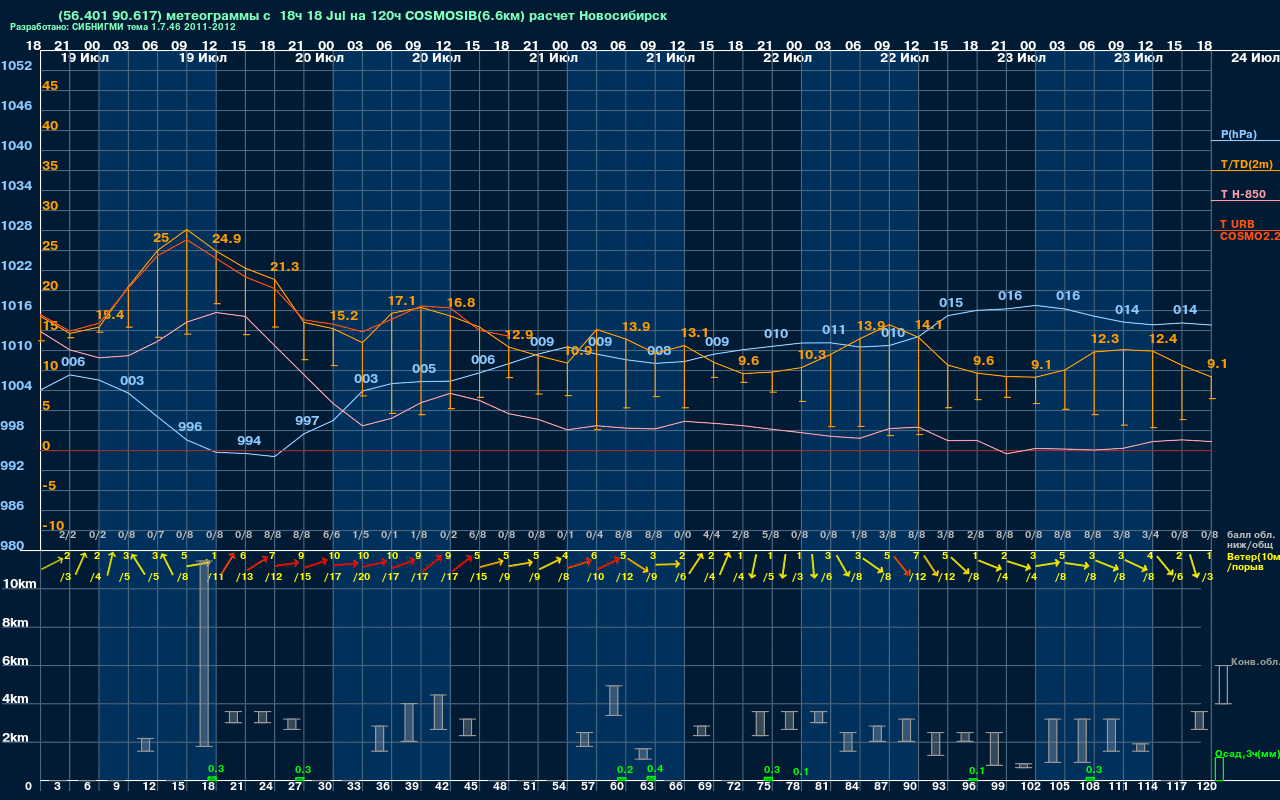The width and height of the screenshot is (1280, 800).
Task: Click forecast hour 72 on the axis
Action: (735, 787)
